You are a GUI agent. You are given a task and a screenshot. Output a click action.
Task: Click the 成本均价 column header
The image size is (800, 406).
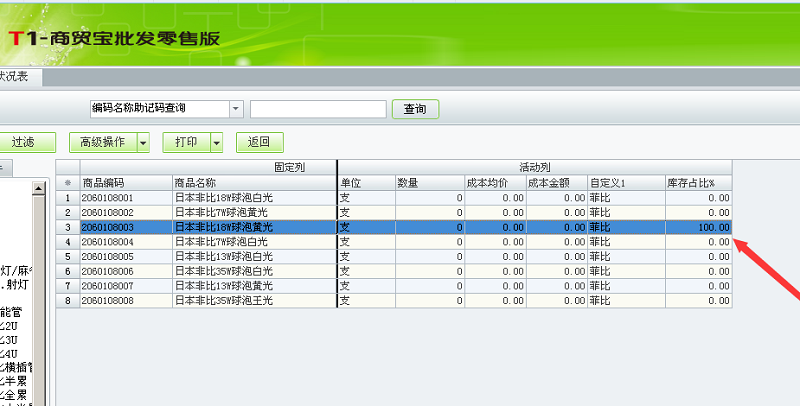[x=495, y=183]
